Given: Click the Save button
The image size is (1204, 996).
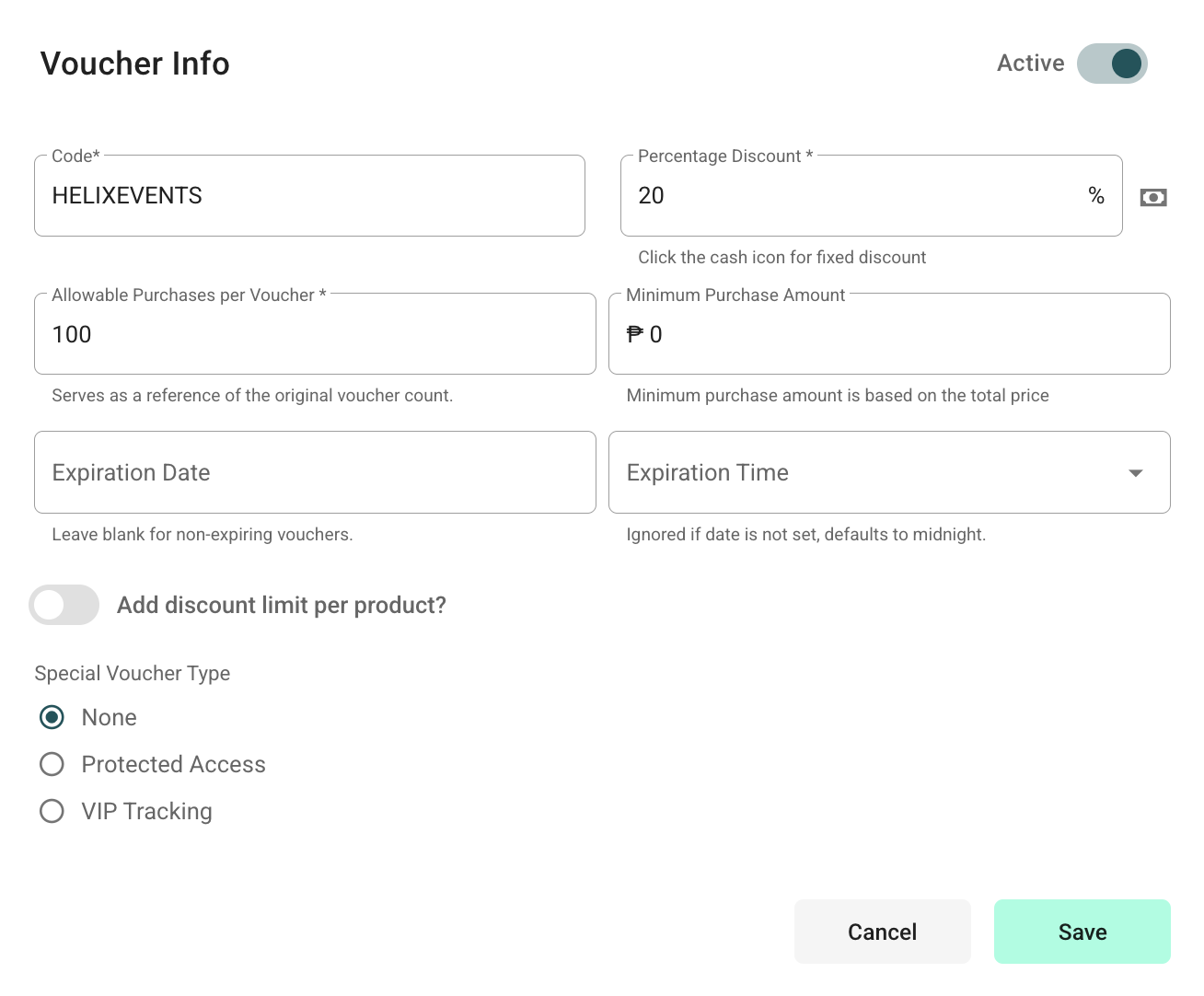Looking at the screenshot, I should pos(1082,932).
